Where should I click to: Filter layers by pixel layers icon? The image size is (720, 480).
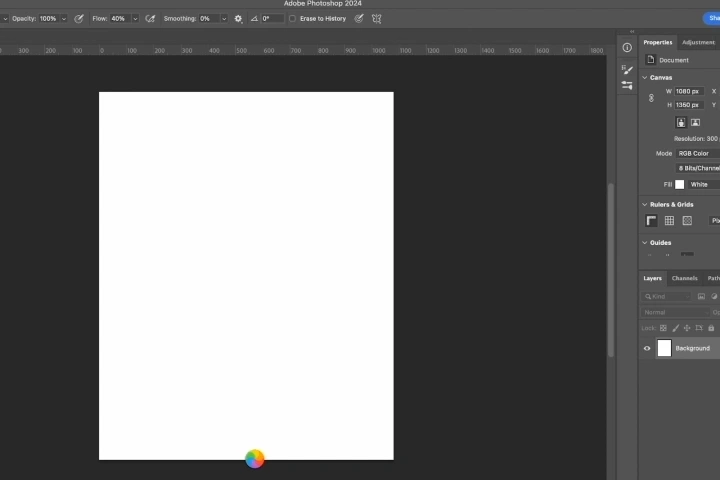point(701,297)
